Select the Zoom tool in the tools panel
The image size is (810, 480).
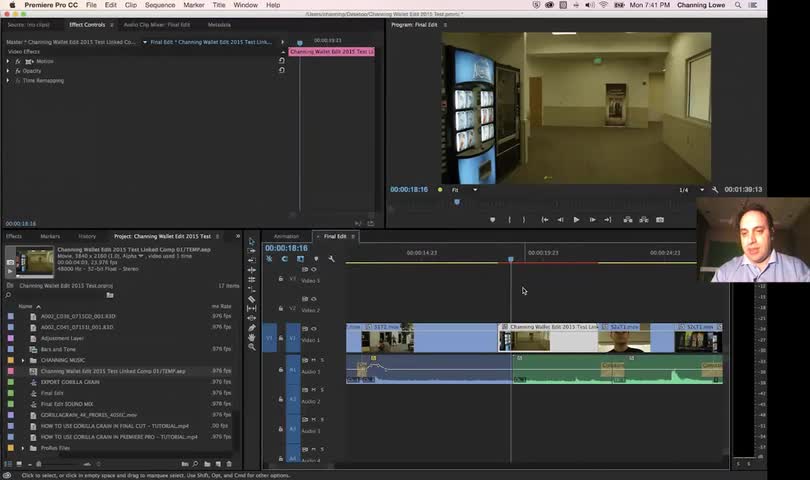click(252, 347)
